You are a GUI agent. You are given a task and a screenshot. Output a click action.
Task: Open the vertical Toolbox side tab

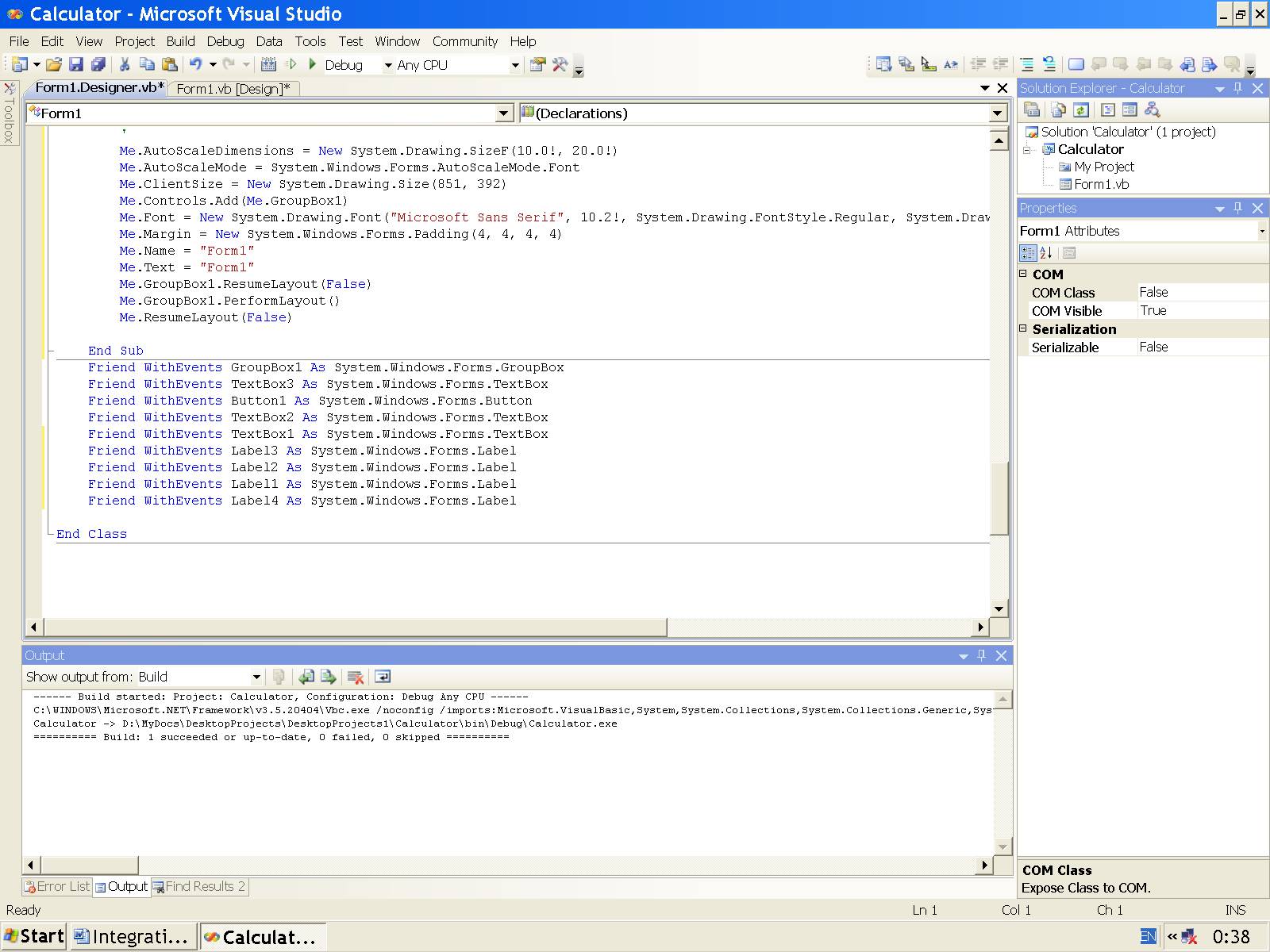(x=9, y=113)
